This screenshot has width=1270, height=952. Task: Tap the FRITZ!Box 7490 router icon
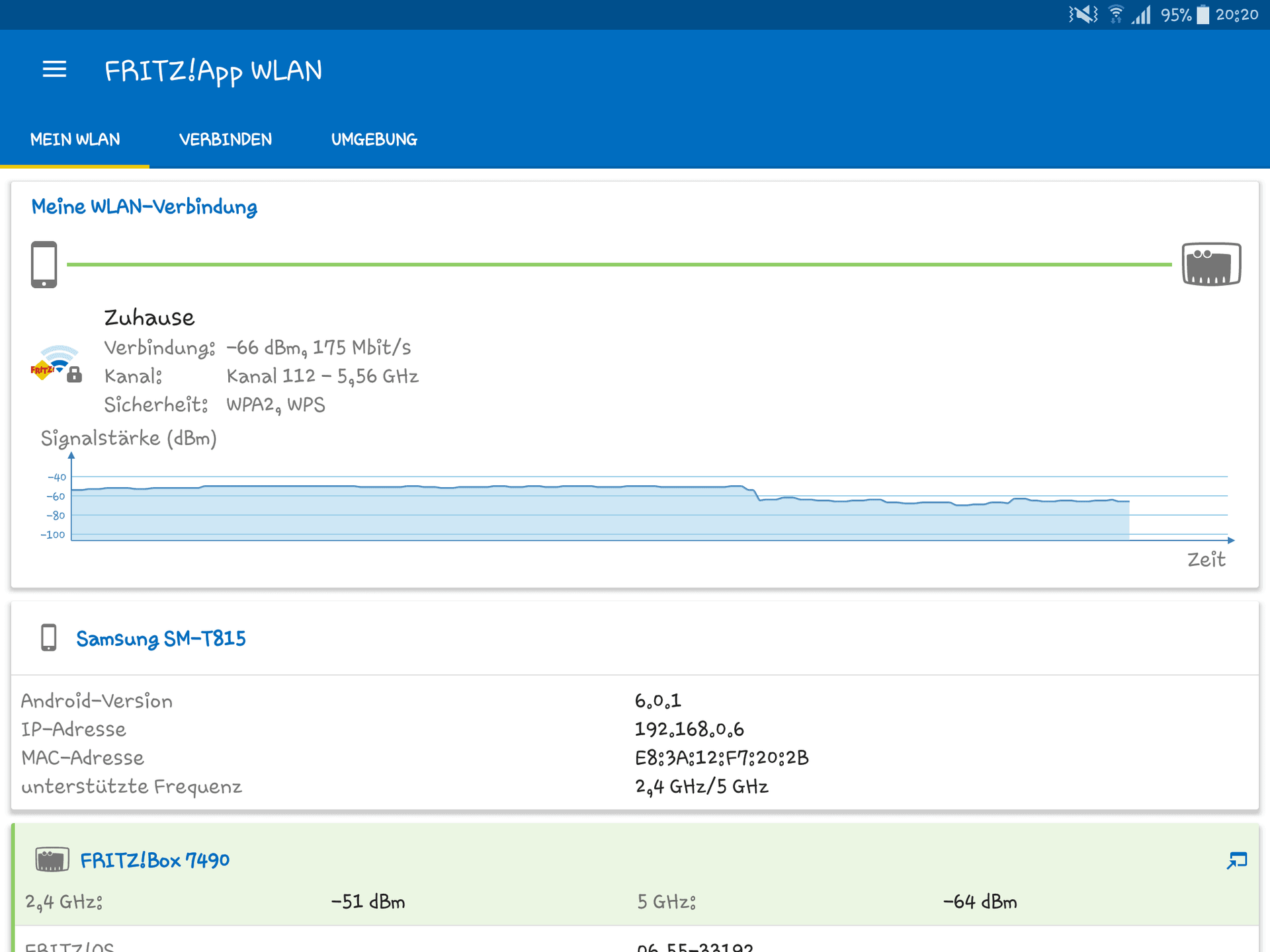coord(52,859)
